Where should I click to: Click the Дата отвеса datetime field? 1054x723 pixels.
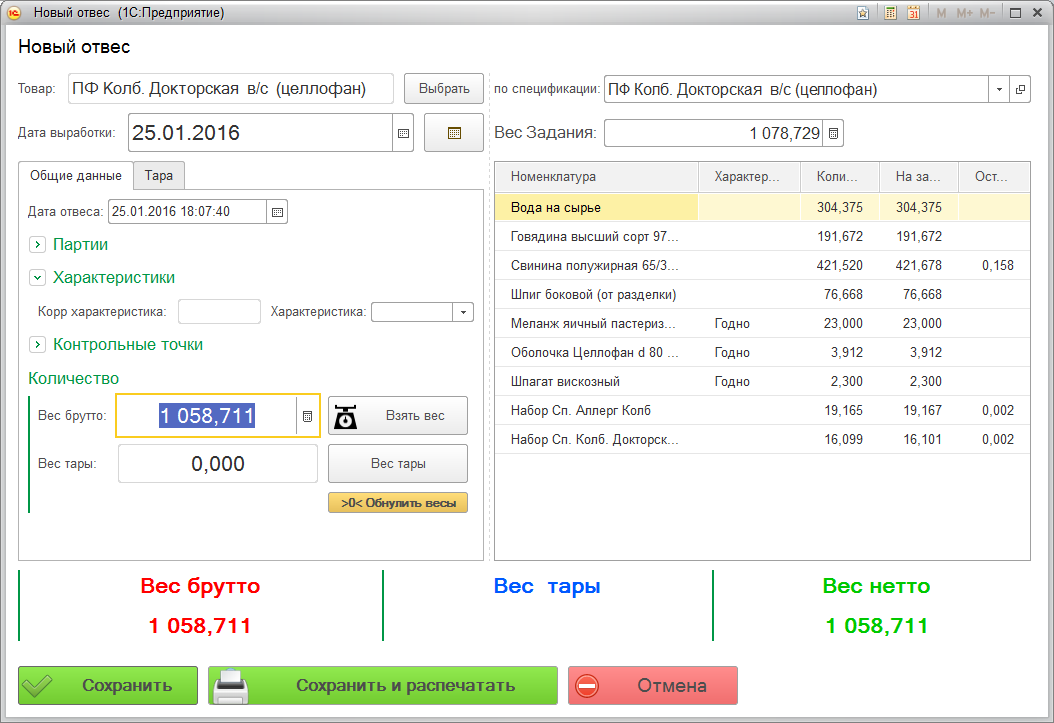(188, 212)
